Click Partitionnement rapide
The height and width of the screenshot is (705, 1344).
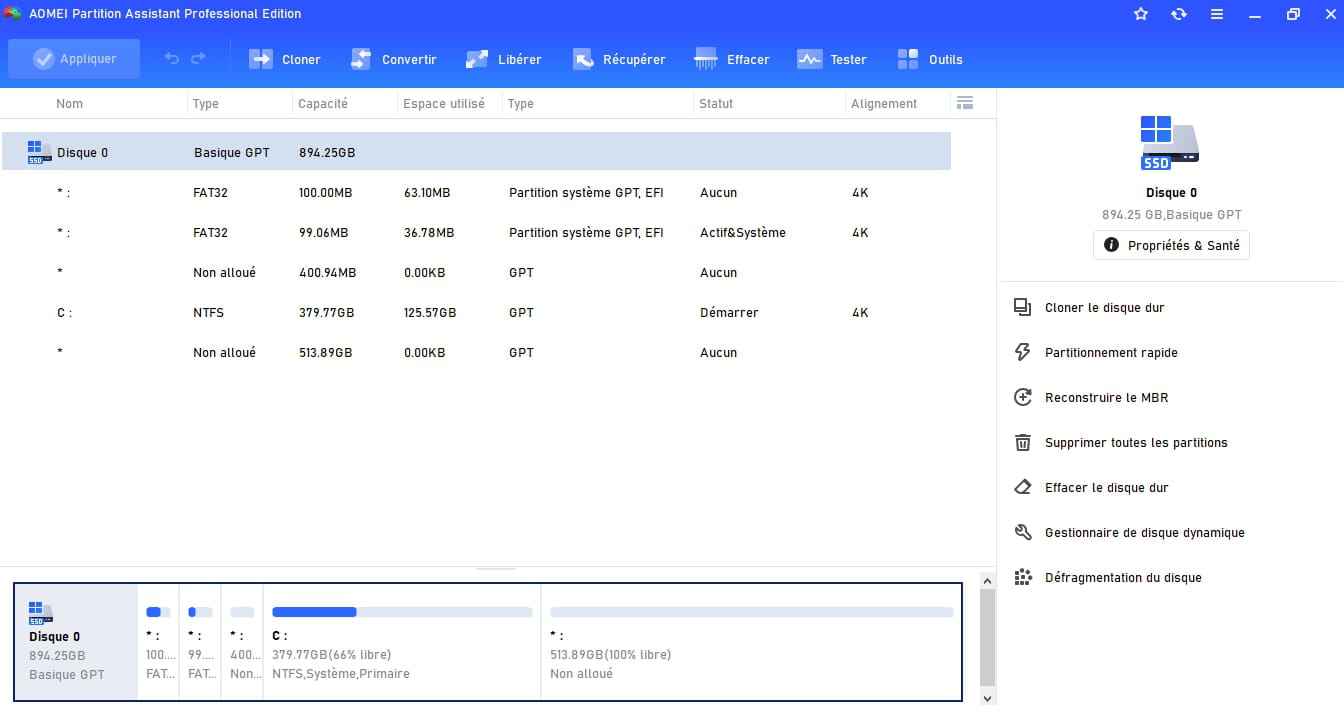[x=1111, y=353]
